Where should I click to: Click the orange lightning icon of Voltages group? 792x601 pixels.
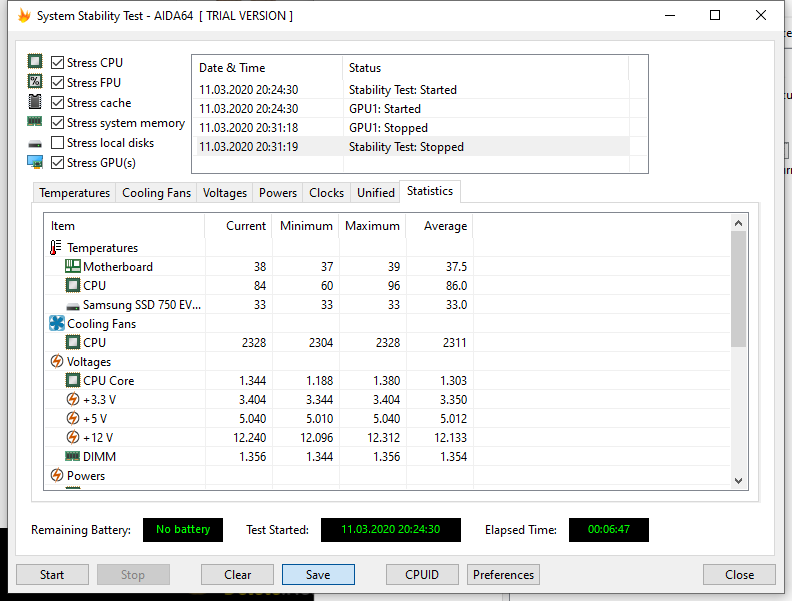point(57,362)
